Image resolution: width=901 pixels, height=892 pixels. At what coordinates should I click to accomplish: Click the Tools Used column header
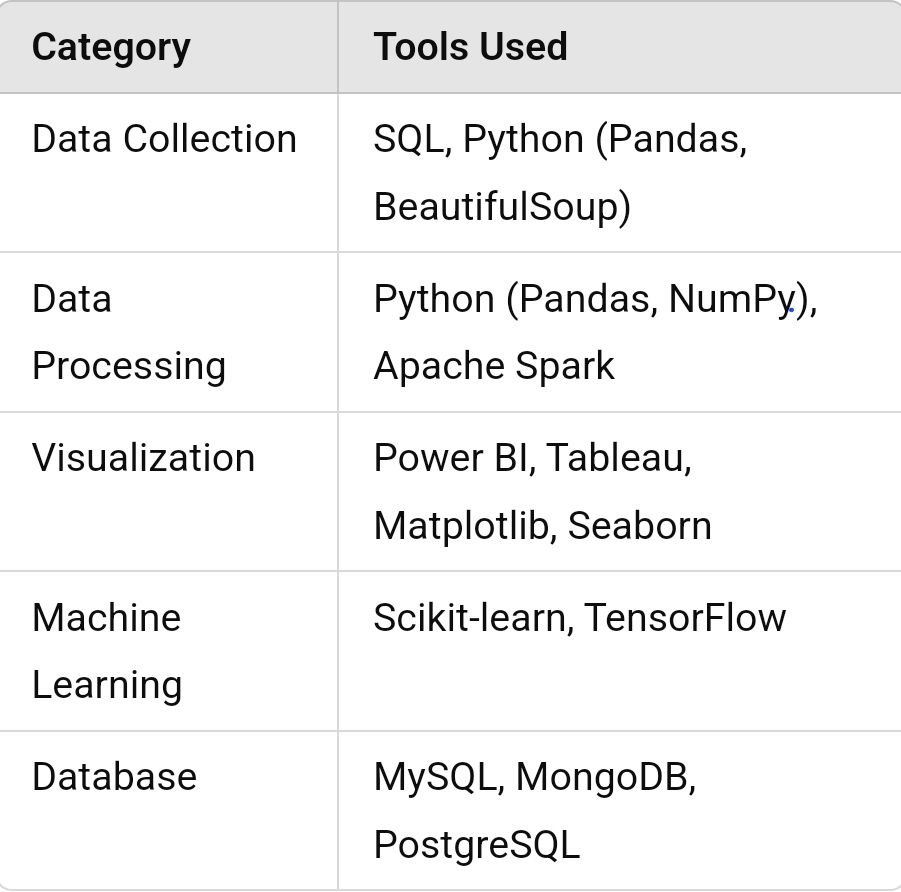point(470,47)
